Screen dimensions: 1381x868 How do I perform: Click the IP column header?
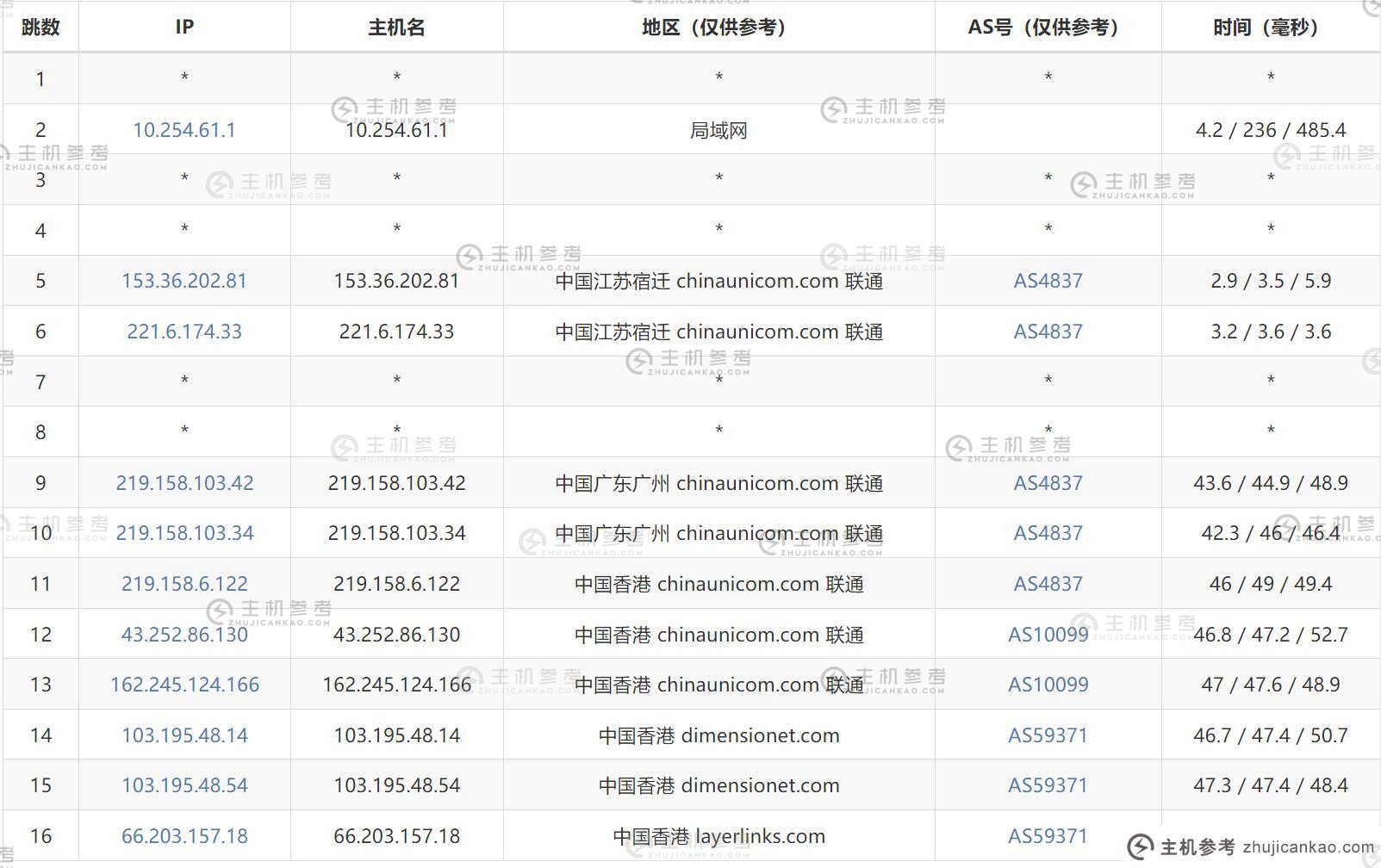[x=184, y=27]
